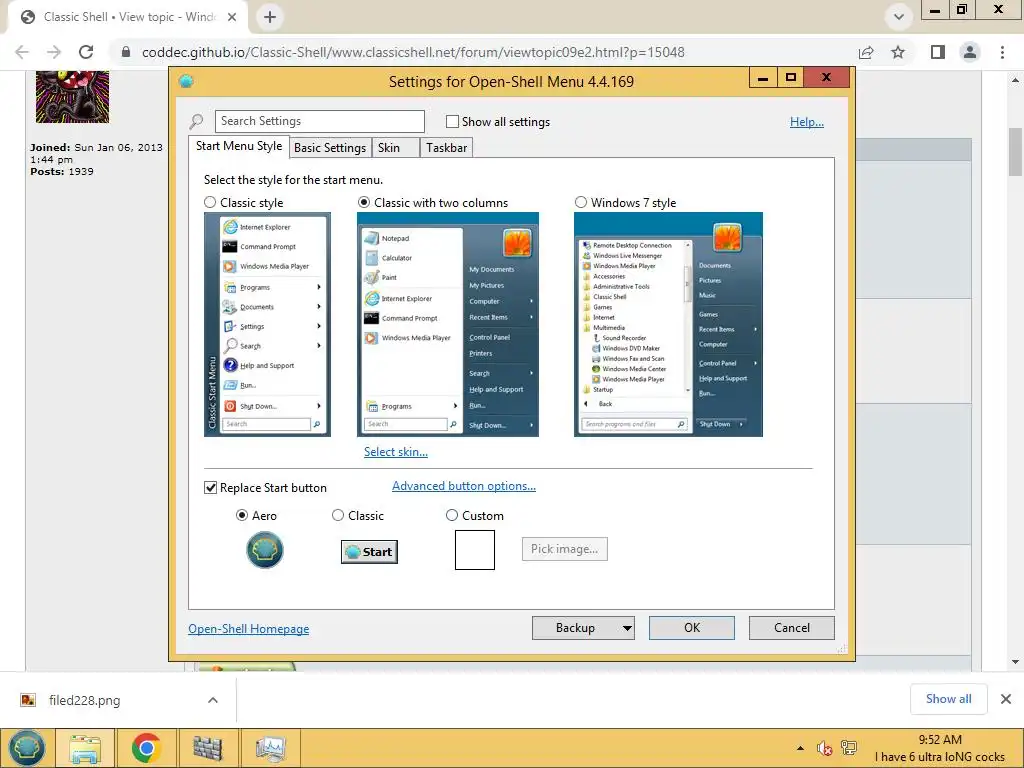Open Chrome three-dot menu
The height and width of the screenshot is (768, 1024).
pyautogui.click(x=1002, y=52)
